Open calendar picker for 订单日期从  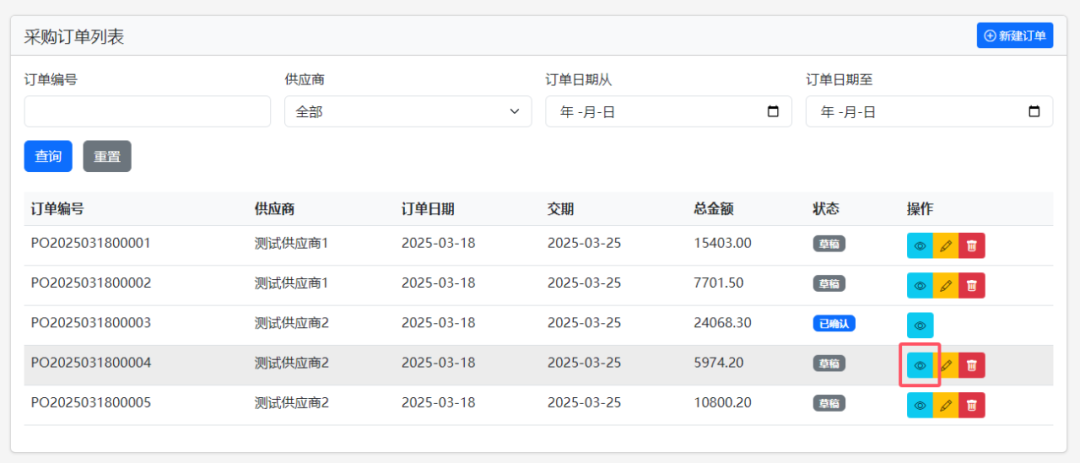click(x=773, y=112)
